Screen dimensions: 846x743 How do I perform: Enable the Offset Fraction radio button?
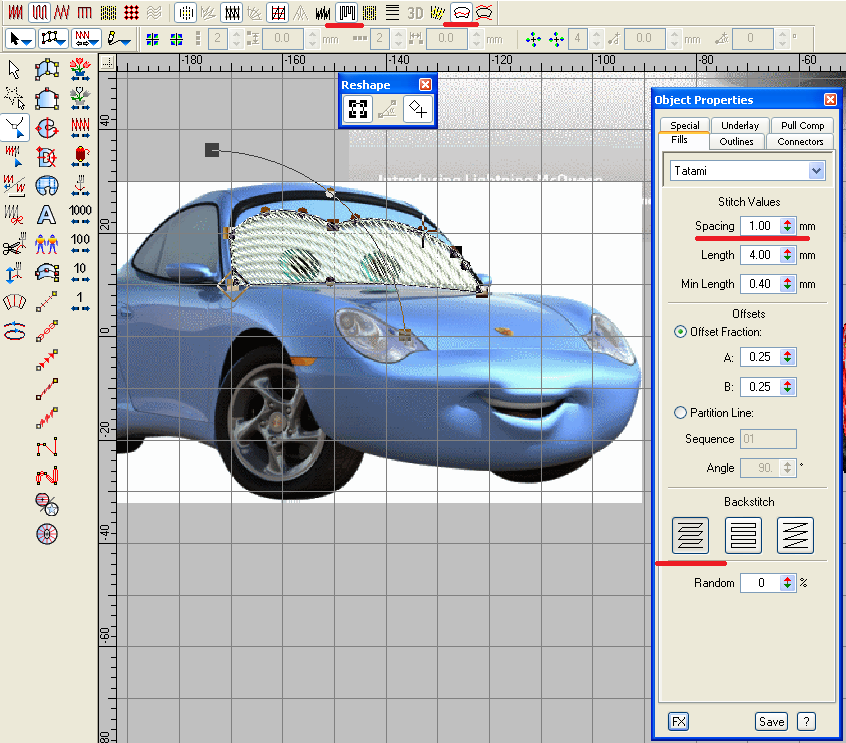[x=681, y=332]
